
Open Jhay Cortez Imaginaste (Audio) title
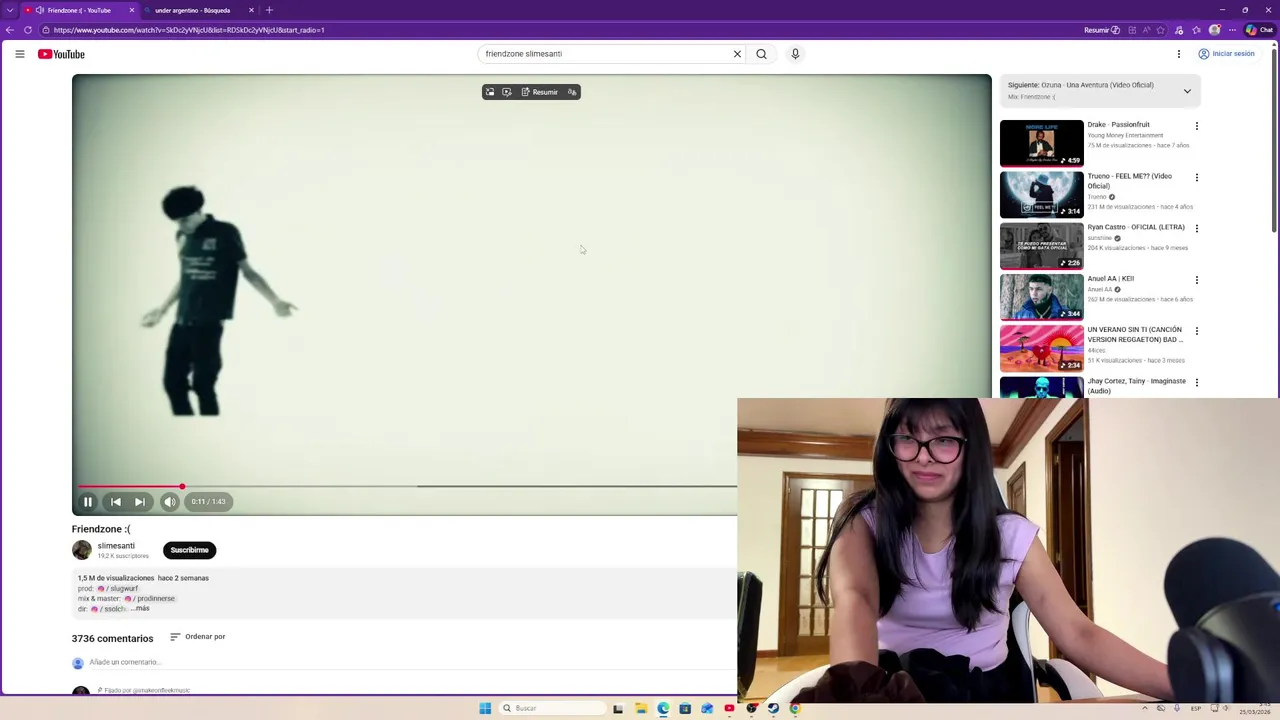1137,386
